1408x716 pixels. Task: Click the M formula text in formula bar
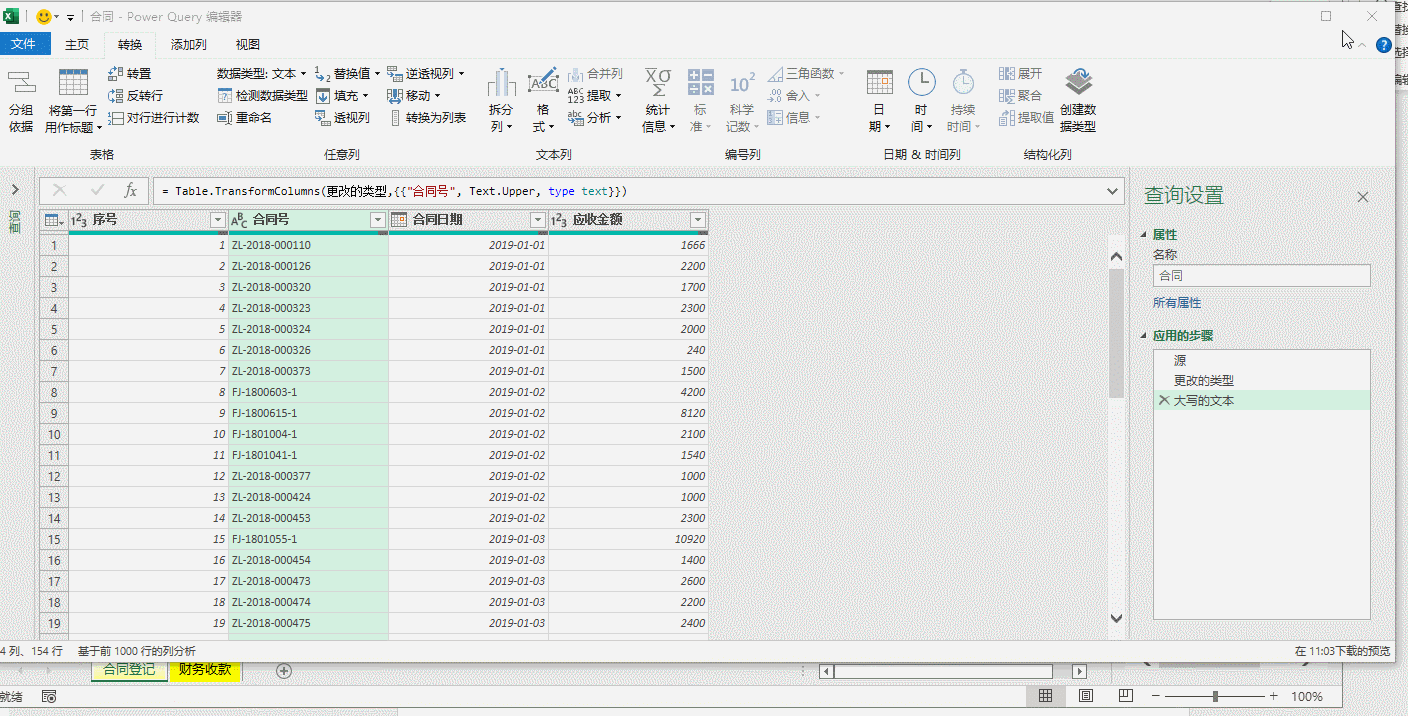[394, 190]
